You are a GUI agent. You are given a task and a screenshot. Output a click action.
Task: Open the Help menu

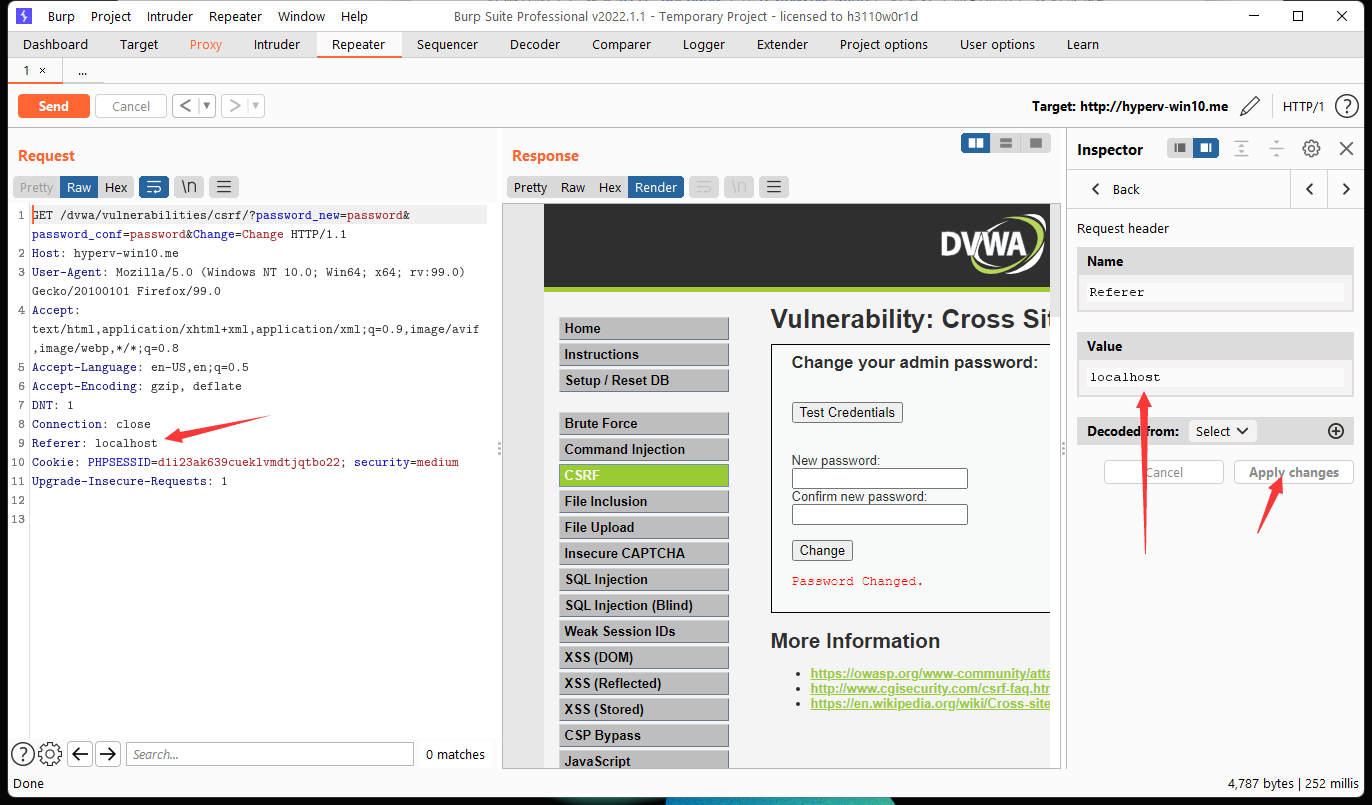[354, 16]
